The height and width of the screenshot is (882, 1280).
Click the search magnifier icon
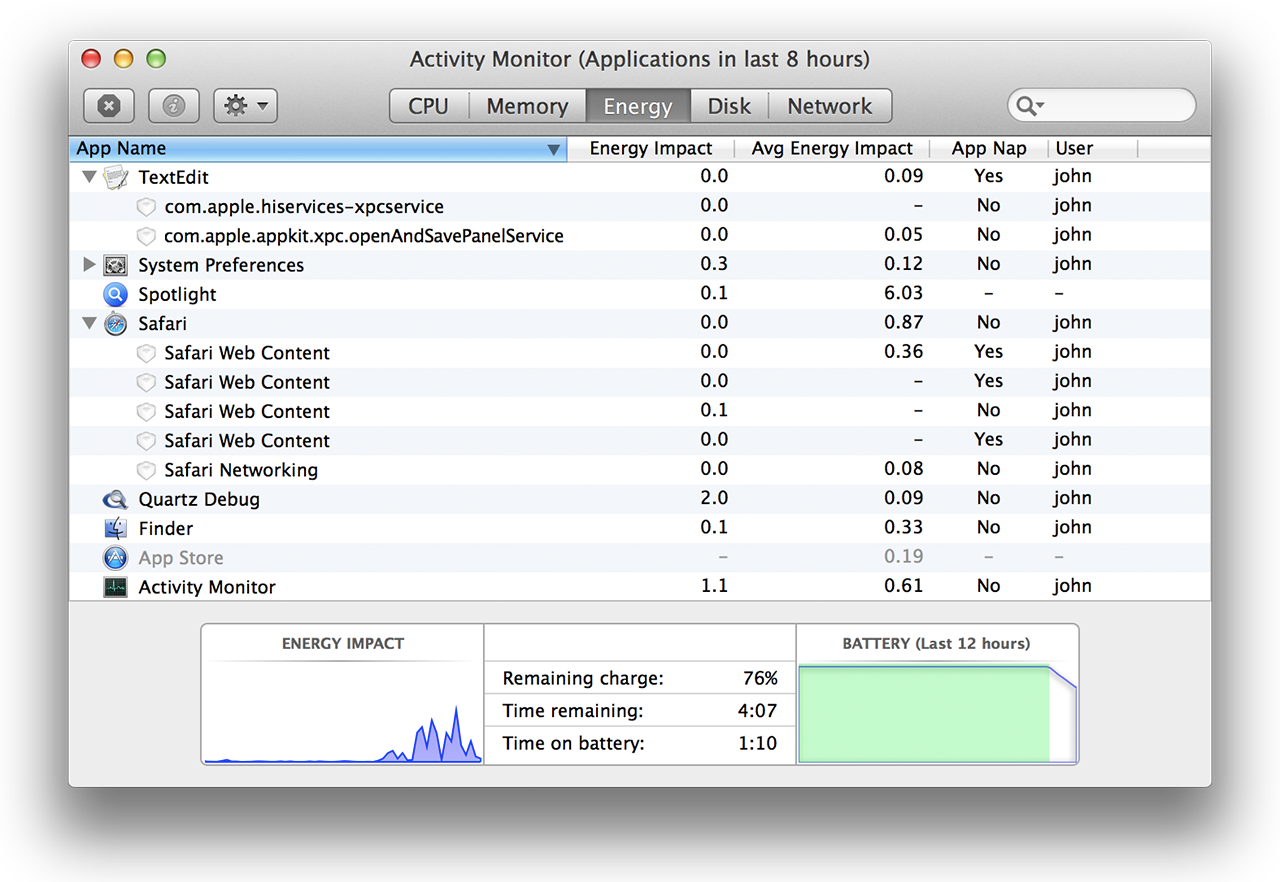(1028, 106)
